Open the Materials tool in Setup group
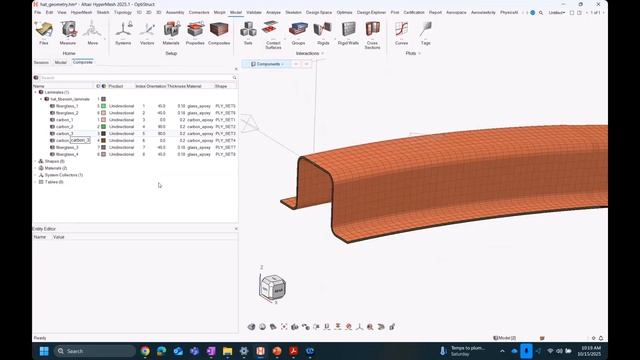 [171, 33]
